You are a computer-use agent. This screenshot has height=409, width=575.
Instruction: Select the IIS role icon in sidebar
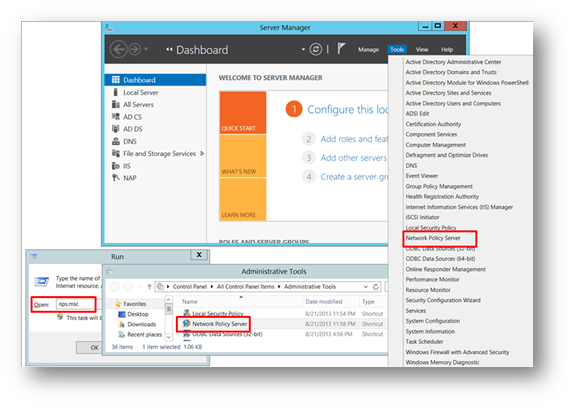tap(116, 166)
